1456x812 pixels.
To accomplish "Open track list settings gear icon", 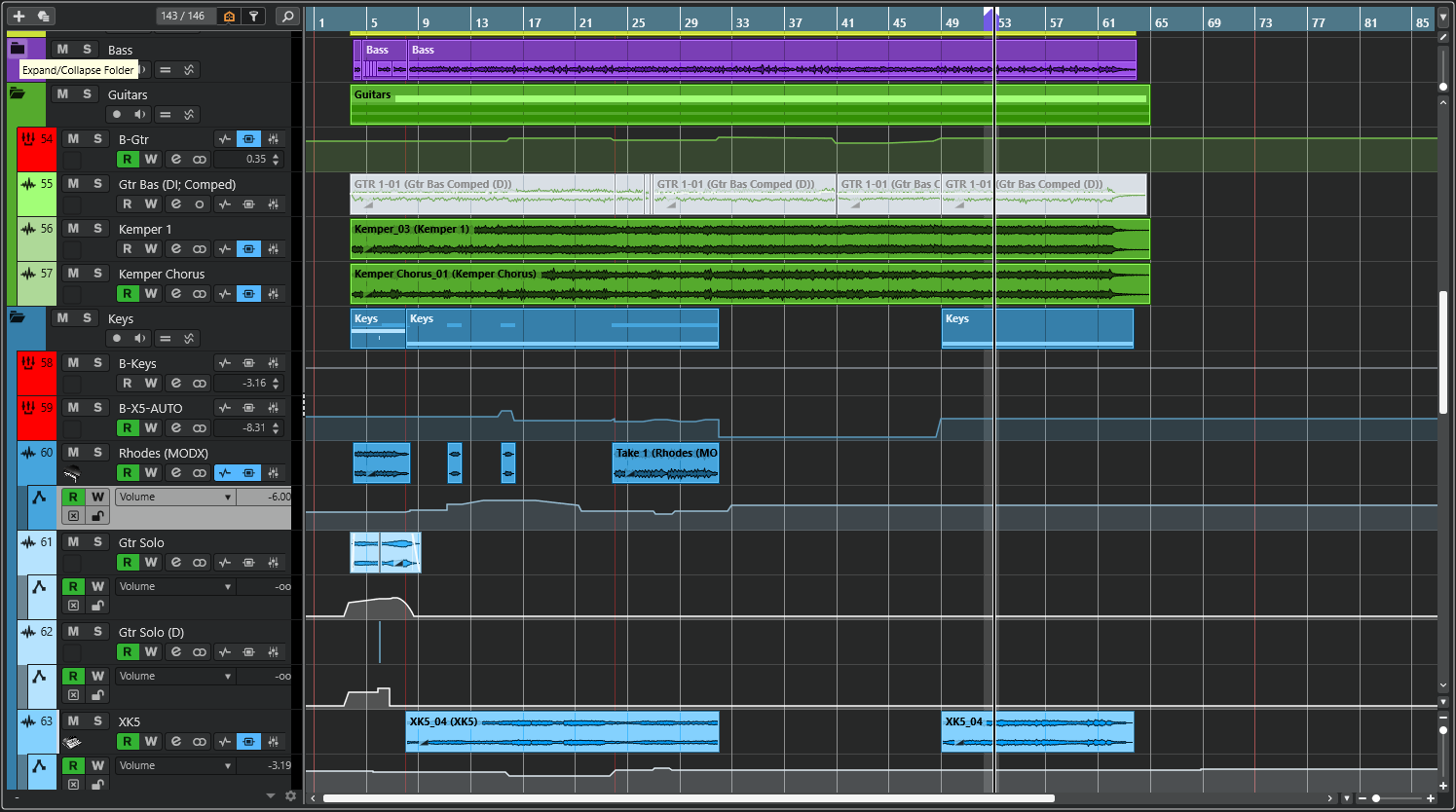I will coord(290,796).
